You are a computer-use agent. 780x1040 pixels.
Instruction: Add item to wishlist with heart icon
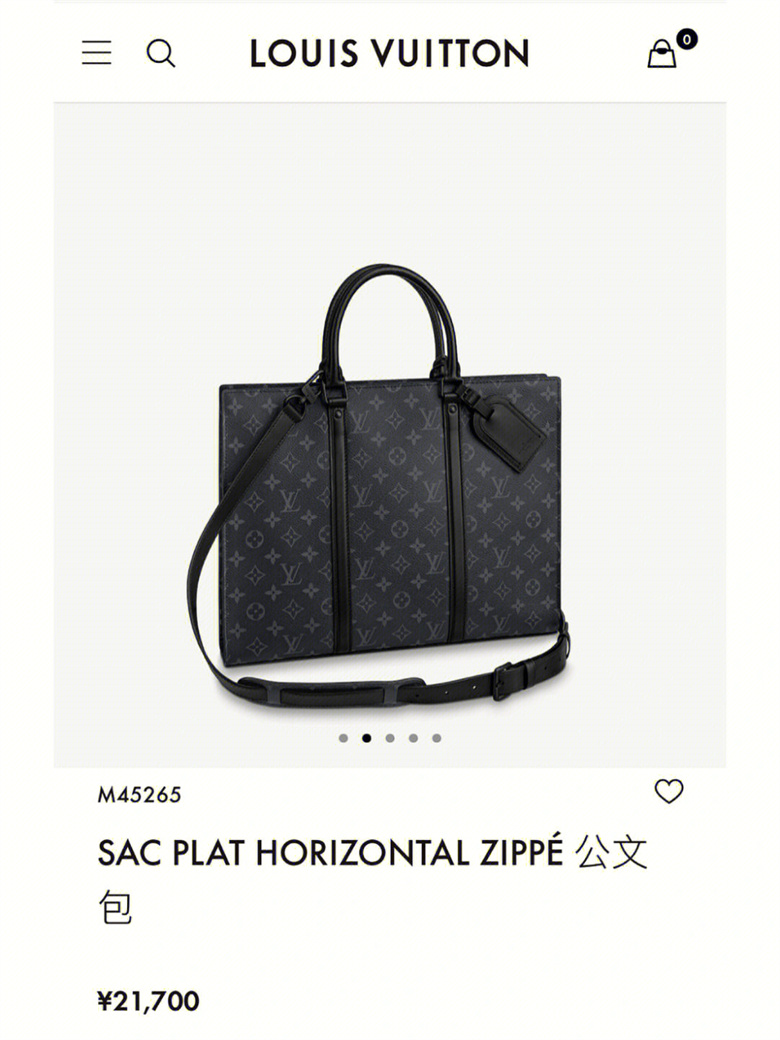[669, 791]
